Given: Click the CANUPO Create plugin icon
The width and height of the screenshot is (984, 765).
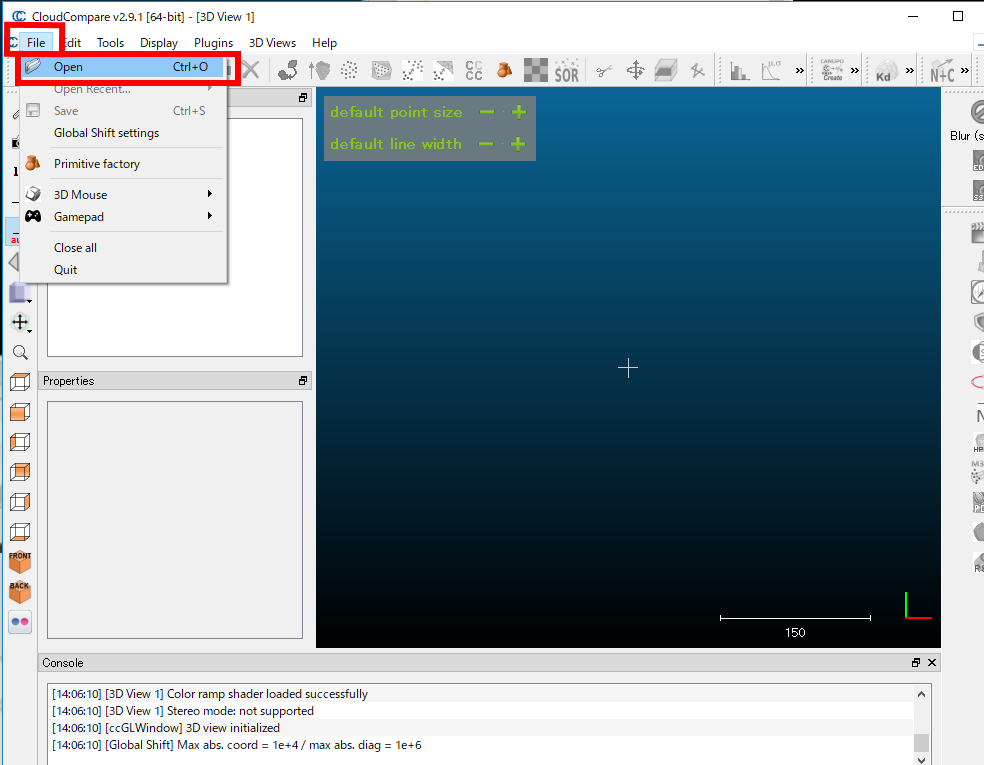Looking at the screenshot, I should coord(833,70).
